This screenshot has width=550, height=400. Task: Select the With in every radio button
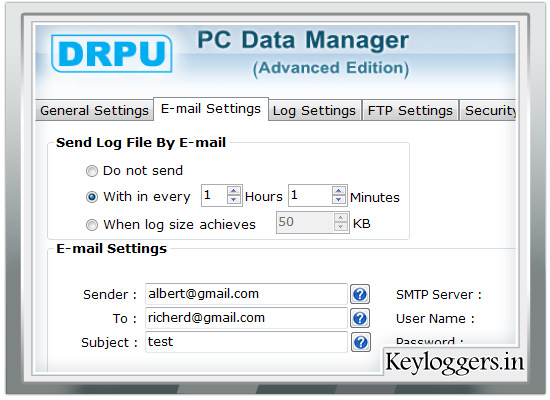click(x=92, y=197)
